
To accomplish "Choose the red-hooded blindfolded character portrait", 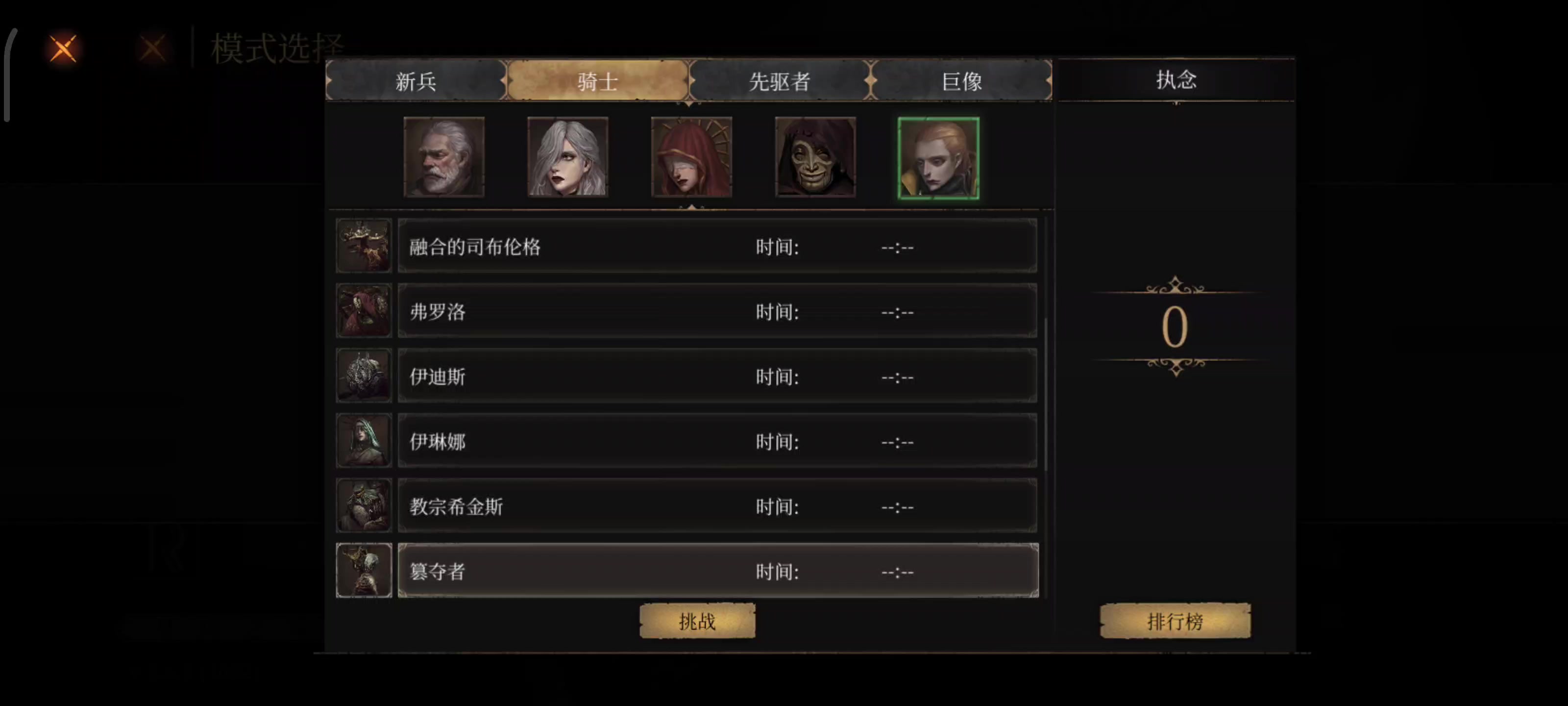I will (691, 157).
